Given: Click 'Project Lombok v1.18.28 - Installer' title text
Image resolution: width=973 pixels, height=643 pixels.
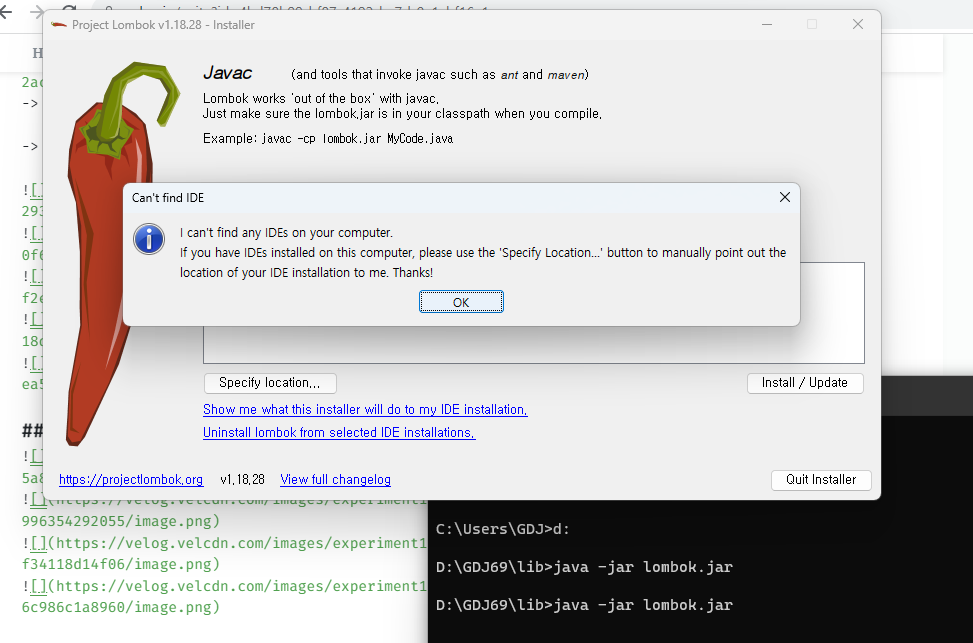Looking at the screenshot, I should pyautogui.click(x=163, y=25).
